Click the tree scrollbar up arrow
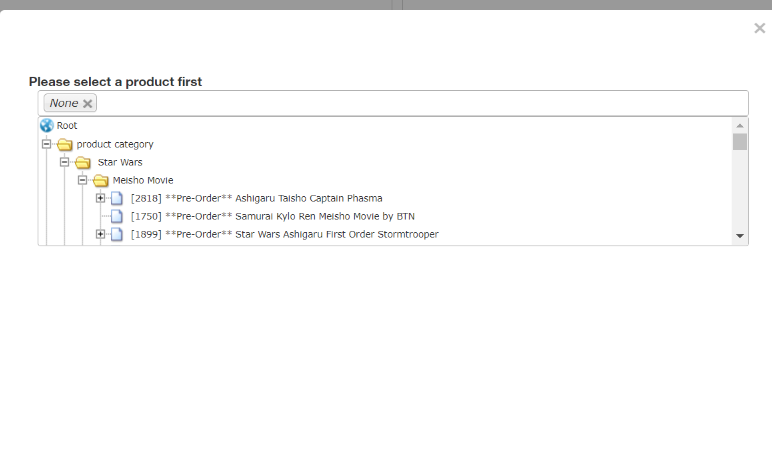 (740, 126)
